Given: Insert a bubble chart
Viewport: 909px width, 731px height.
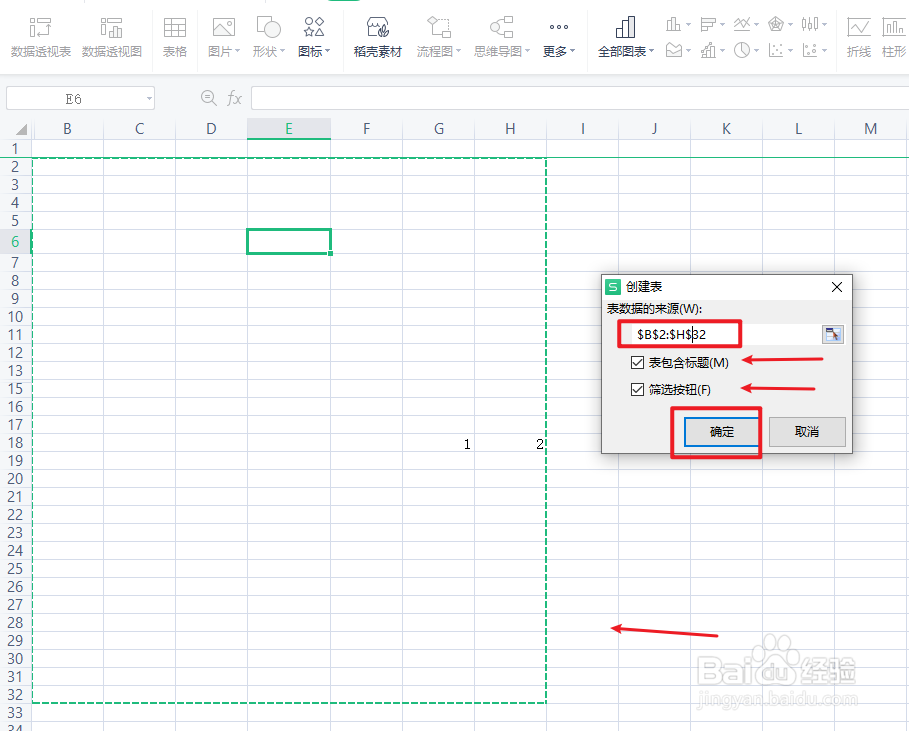Looking at the screenshot, I should [x=810, y=50].
